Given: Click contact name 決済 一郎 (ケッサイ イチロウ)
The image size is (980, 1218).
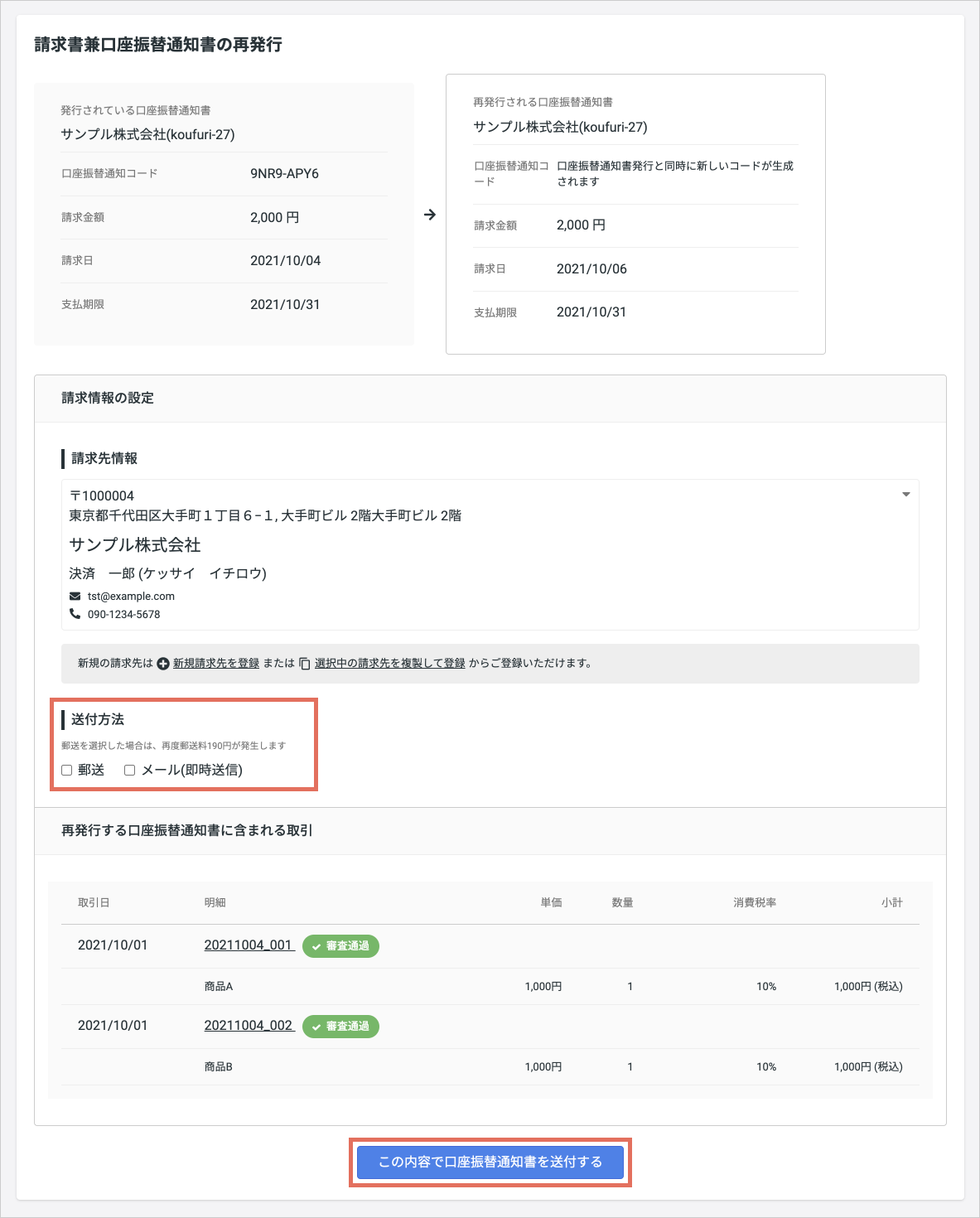Looking at the screenshot, I should coord(168,573).
